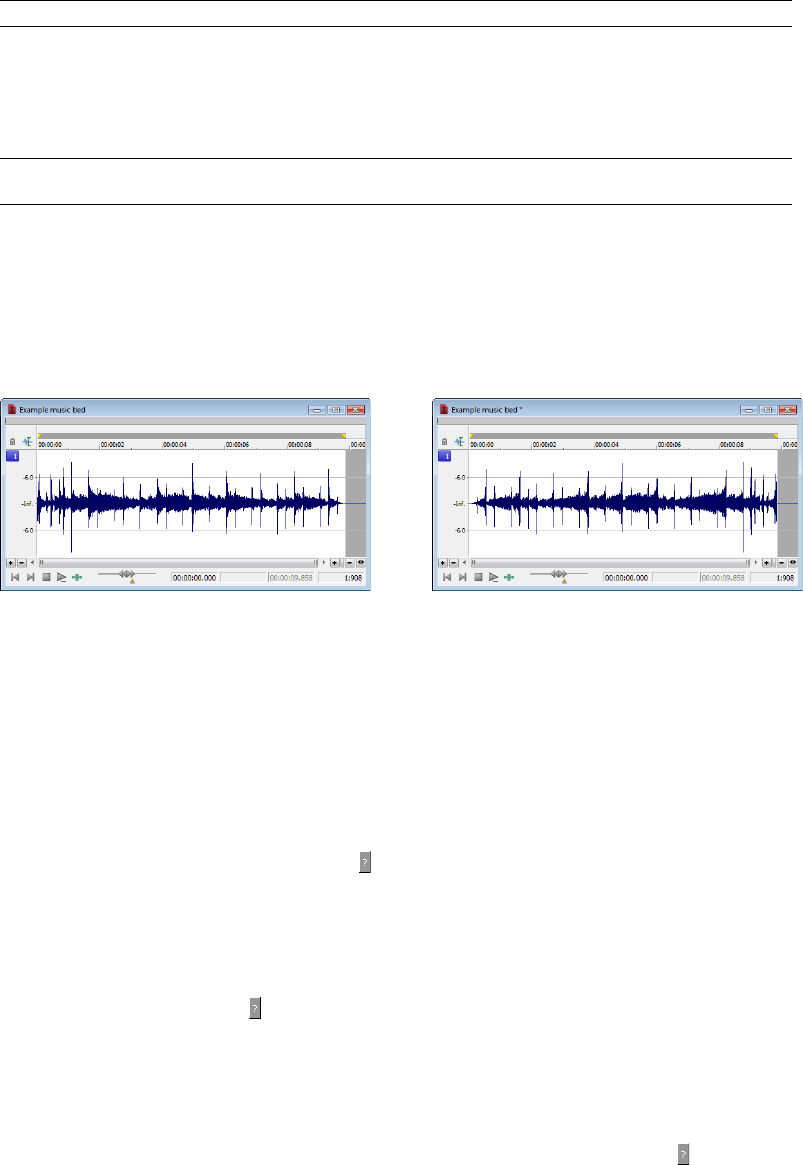Click green play-mode icon in left music bed window

77,577
